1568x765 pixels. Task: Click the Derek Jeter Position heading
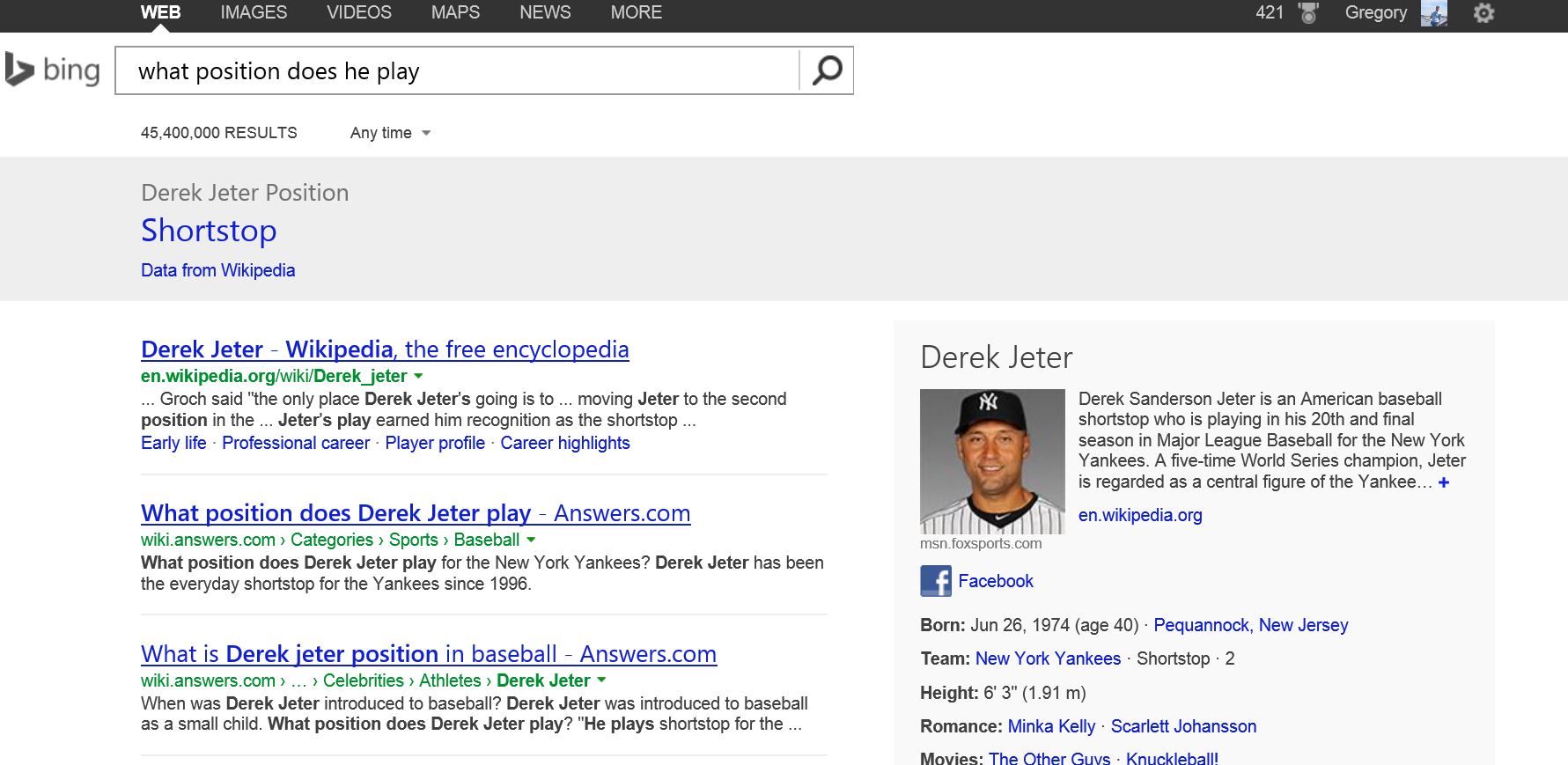pyautogui.click(x=245, y=193)
